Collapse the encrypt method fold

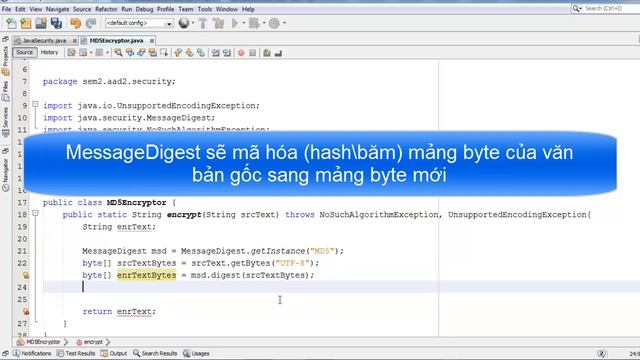35,213
